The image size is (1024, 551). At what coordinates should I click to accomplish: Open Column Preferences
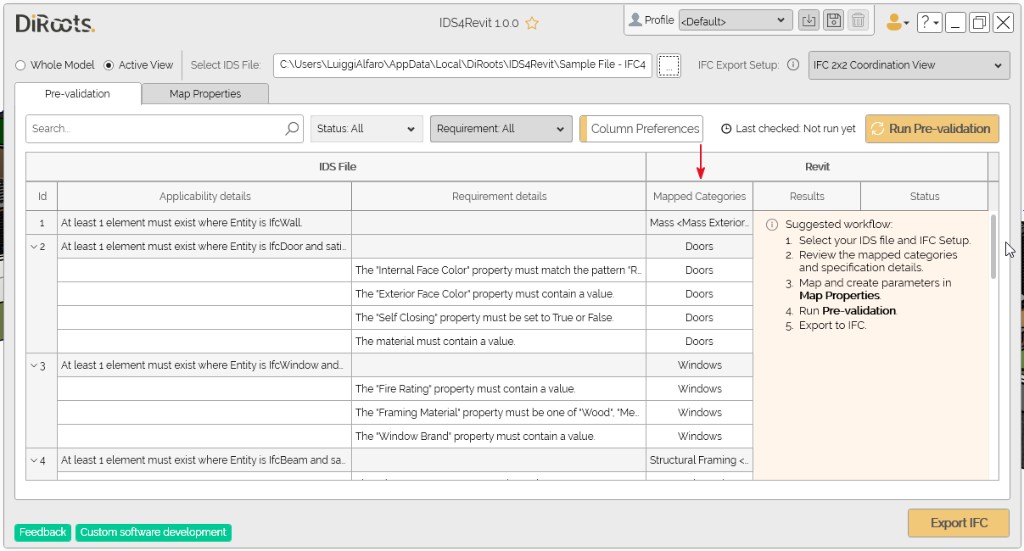pyautogui.click(x=641, y=129)
